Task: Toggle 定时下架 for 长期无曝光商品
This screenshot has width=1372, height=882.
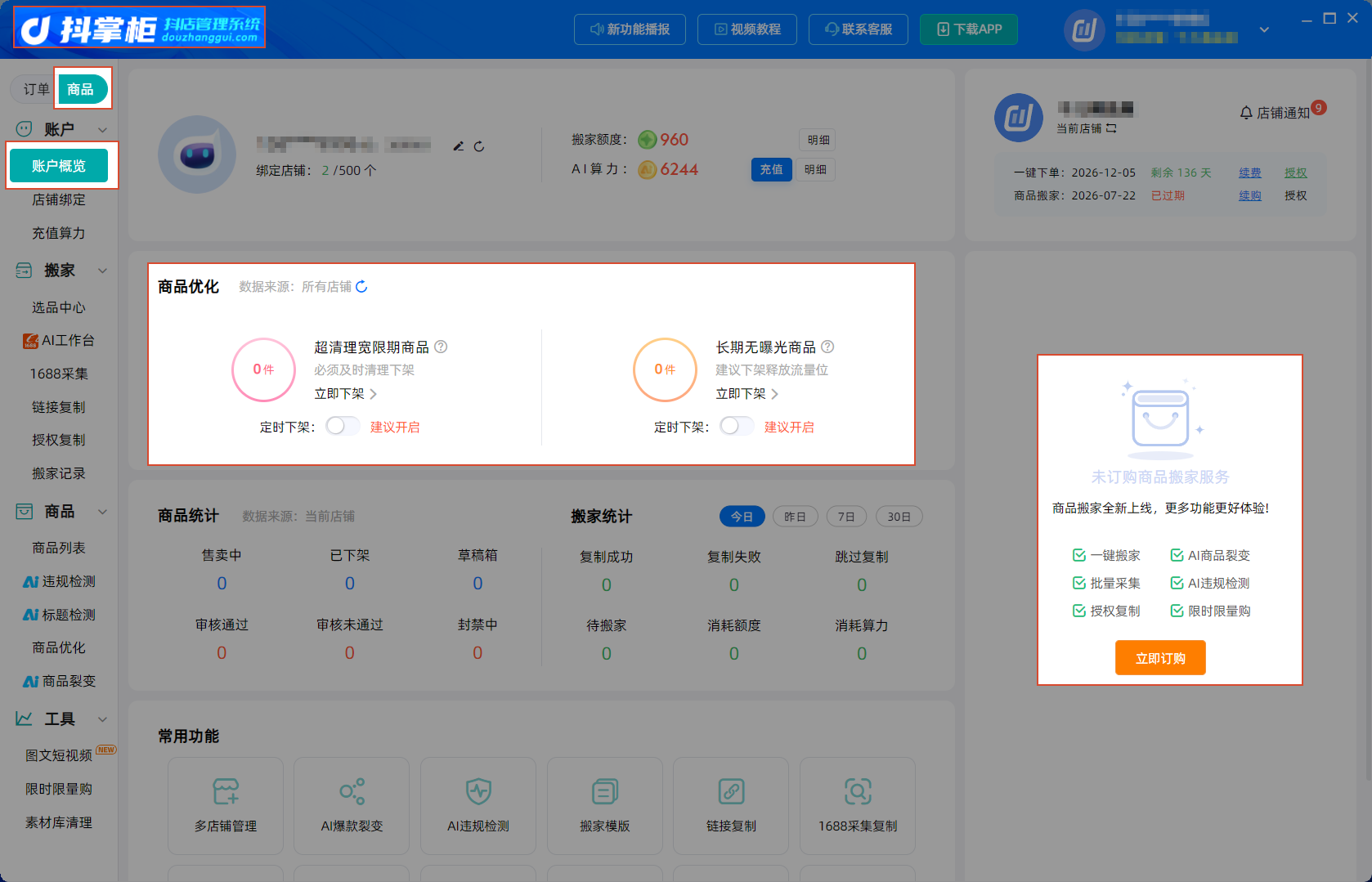Action: [x=736, y=426]
